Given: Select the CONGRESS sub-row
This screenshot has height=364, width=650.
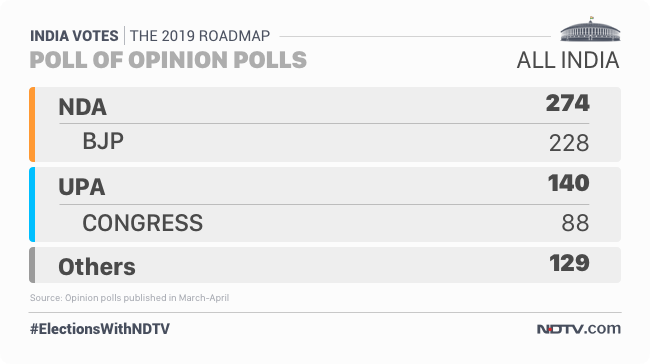Looking at the screenshot, I should pos(324,223).
